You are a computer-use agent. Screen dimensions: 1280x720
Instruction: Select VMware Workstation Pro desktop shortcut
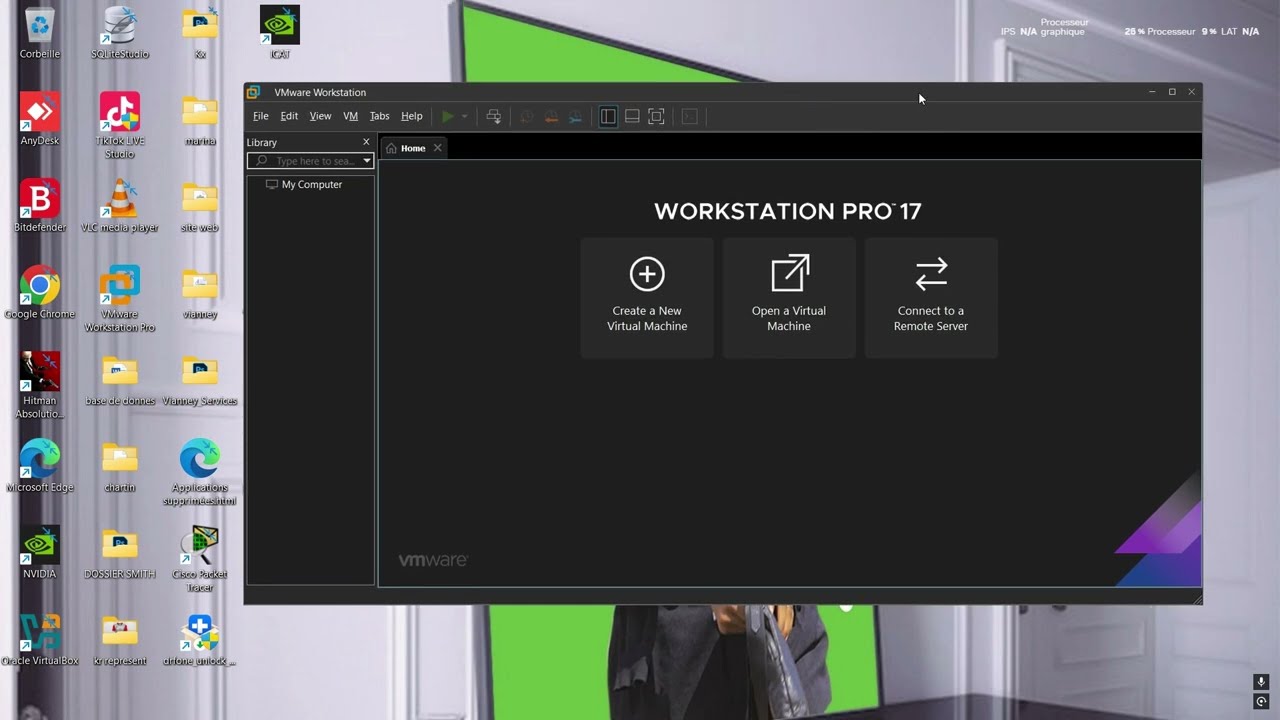click(x=120, y=298)
